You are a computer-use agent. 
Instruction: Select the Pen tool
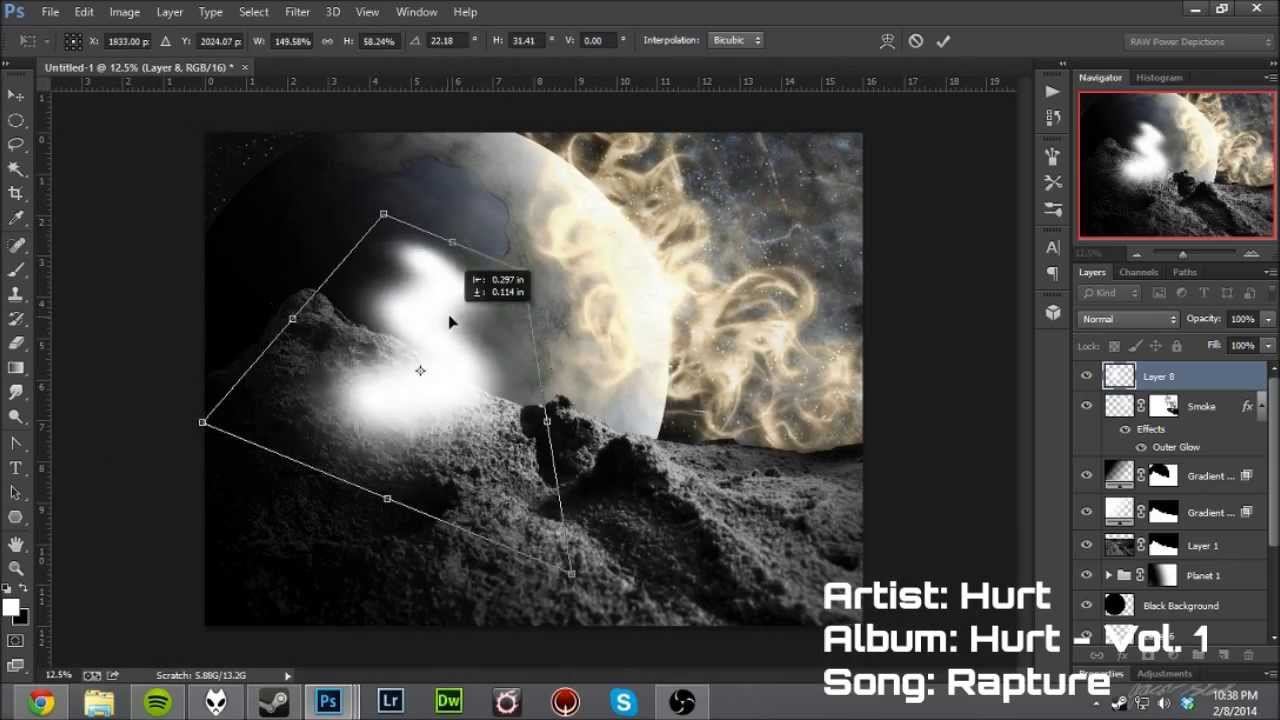pos(16,443)
